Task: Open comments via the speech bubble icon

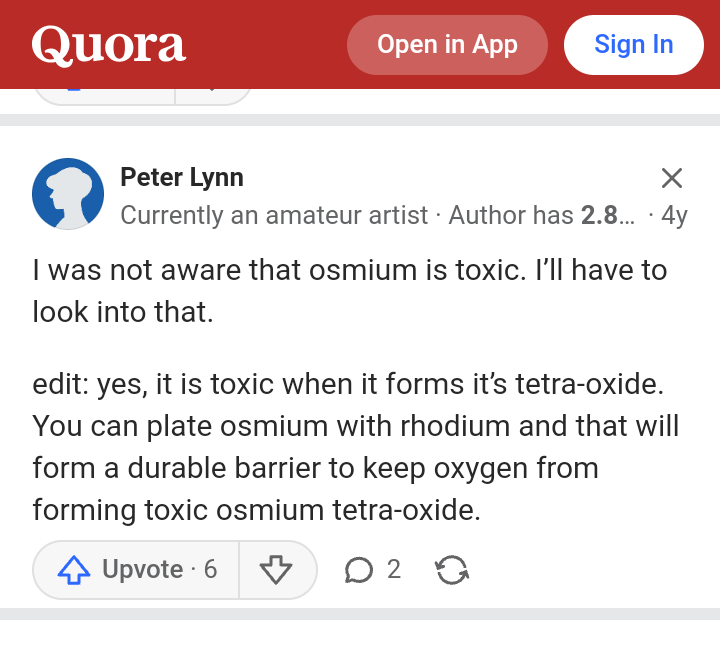Action: [x=357, y=570]
